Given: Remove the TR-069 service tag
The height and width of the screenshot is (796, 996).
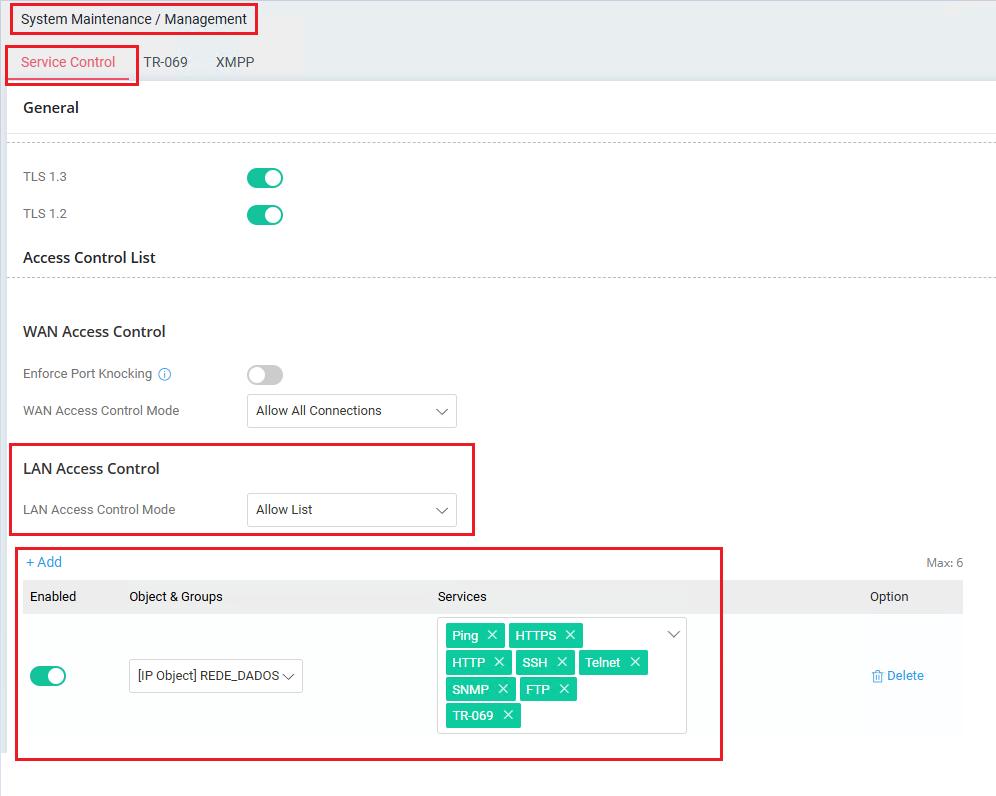Looking at the screenshot, I should point(508,715).
